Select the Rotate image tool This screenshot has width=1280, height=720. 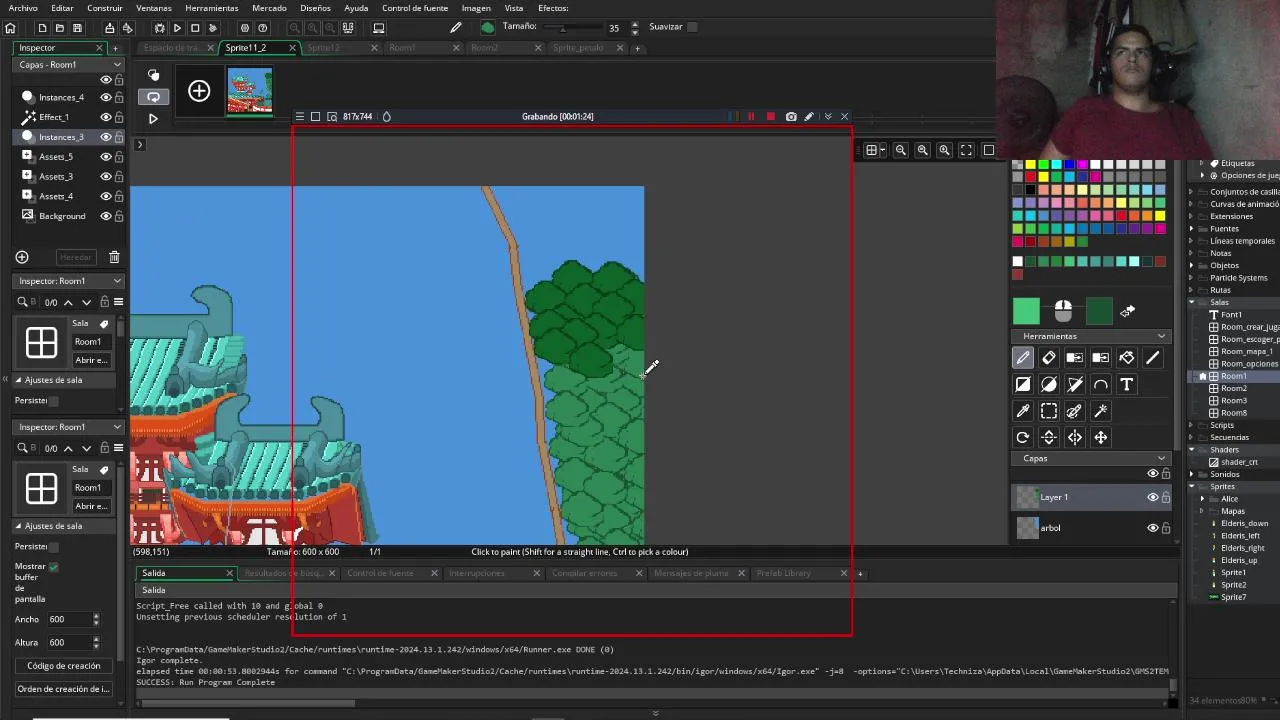(1022, 437)
